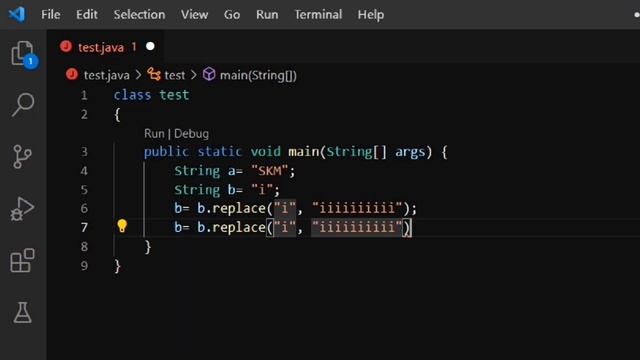Viewport: 640px width, 360px height.
Task: Click 'replace' on line 7
Action: [239, 227]
